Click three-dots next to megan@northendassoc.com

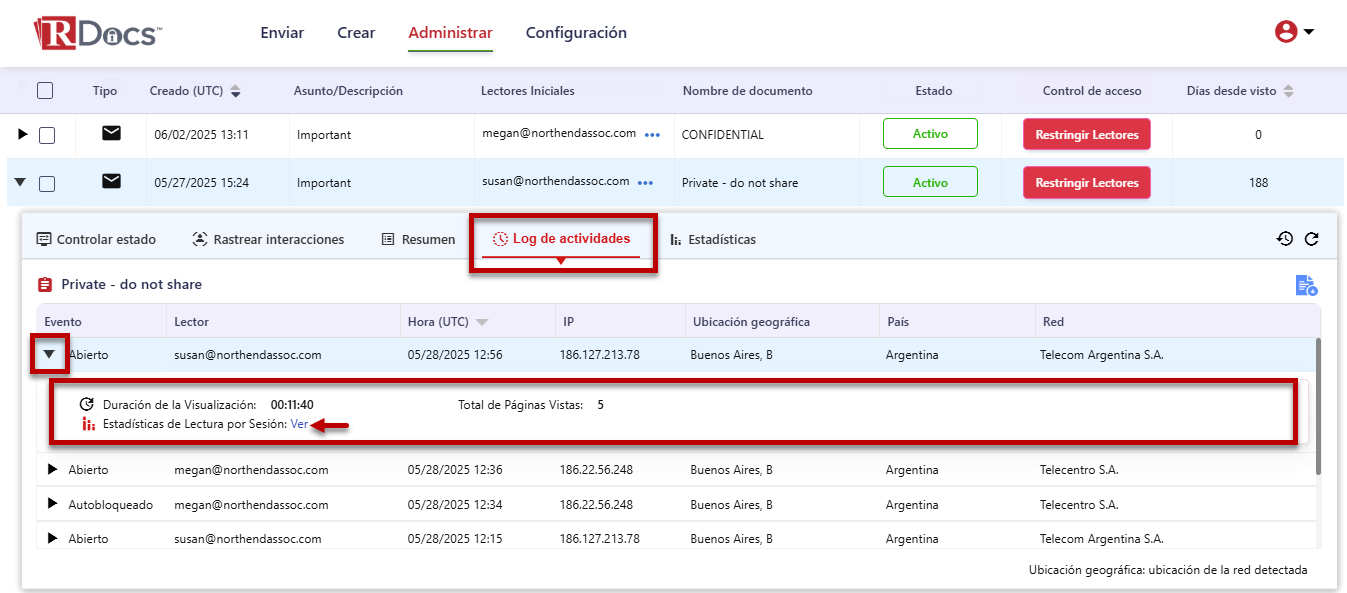coord(652,135)
